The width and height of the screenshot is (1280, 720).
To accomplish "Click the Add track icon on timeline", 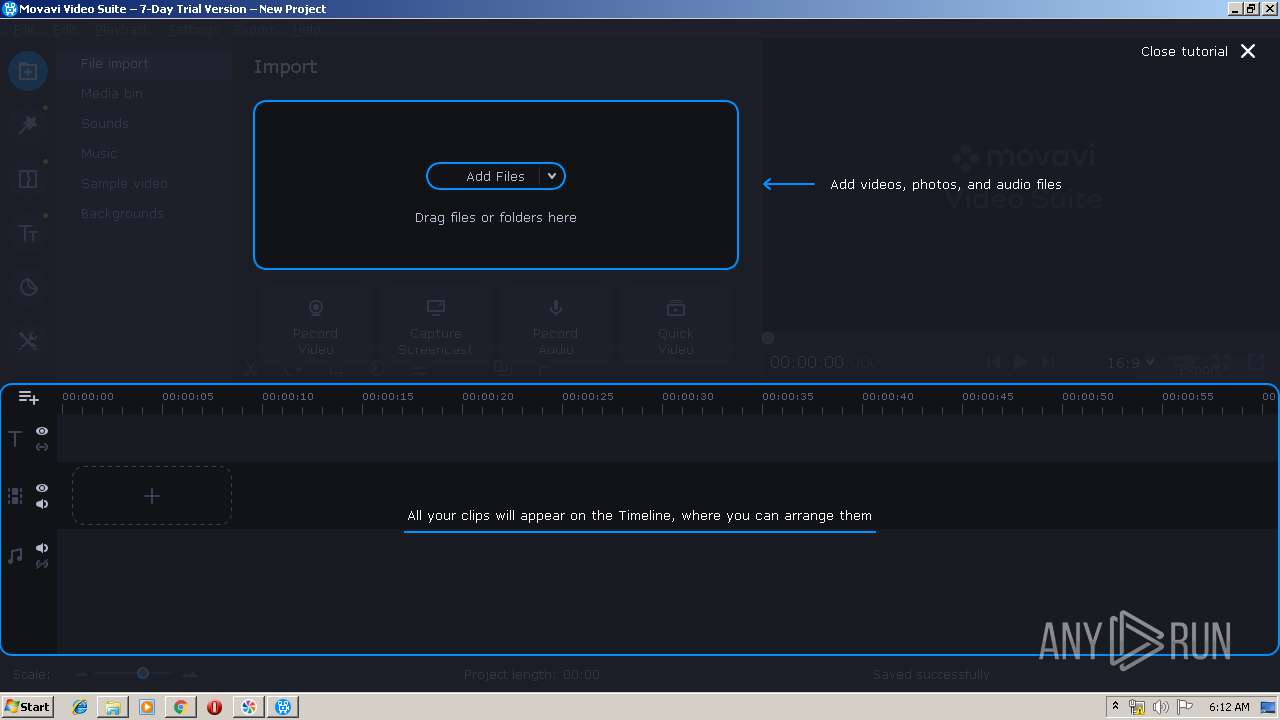I will click(x=29, y=397).
